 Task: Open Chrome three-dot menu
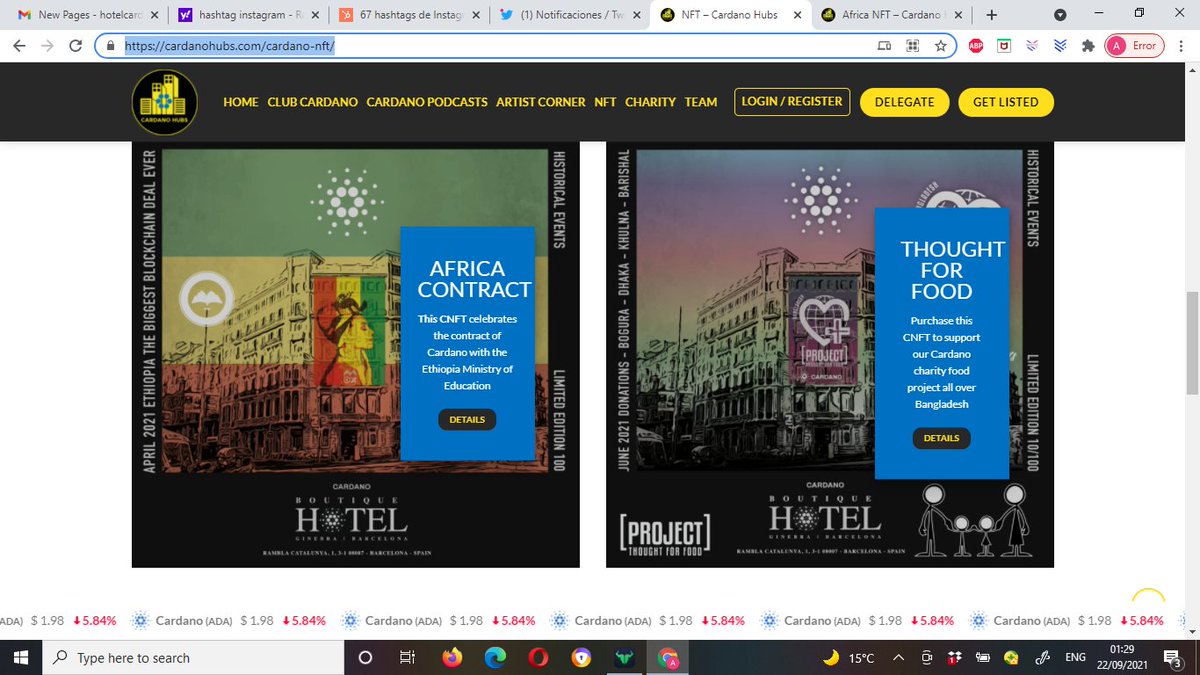[1180, 46]
